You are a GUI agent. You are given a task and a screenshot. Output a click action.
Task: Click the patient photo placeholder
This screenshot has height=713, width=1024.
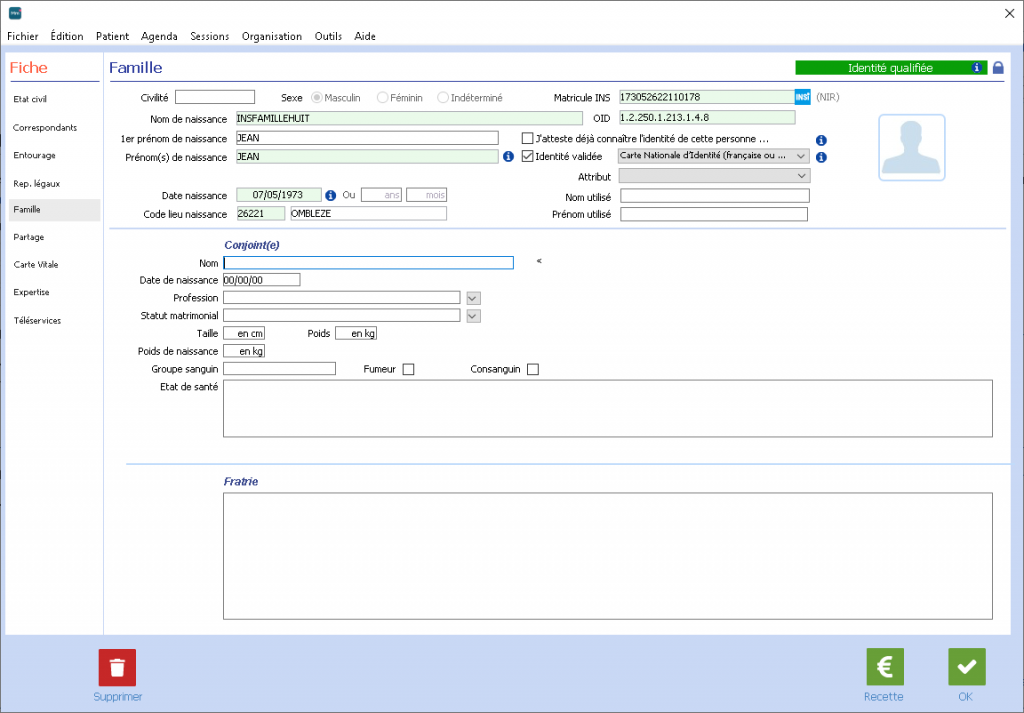tap(912, 148)
